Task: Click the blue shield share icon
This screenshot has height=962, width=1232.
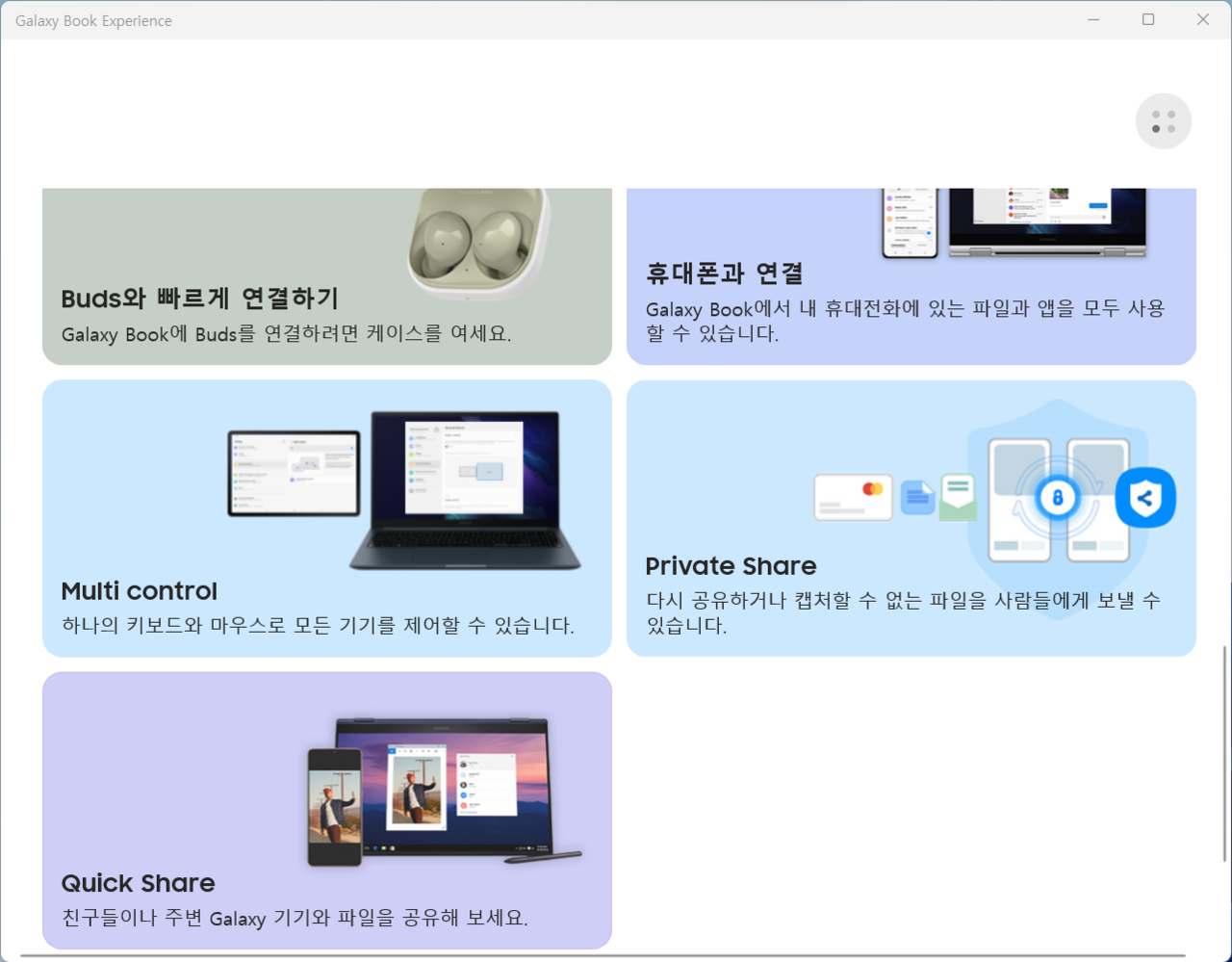Action: pyautogui.click(x=1144, y=498)
